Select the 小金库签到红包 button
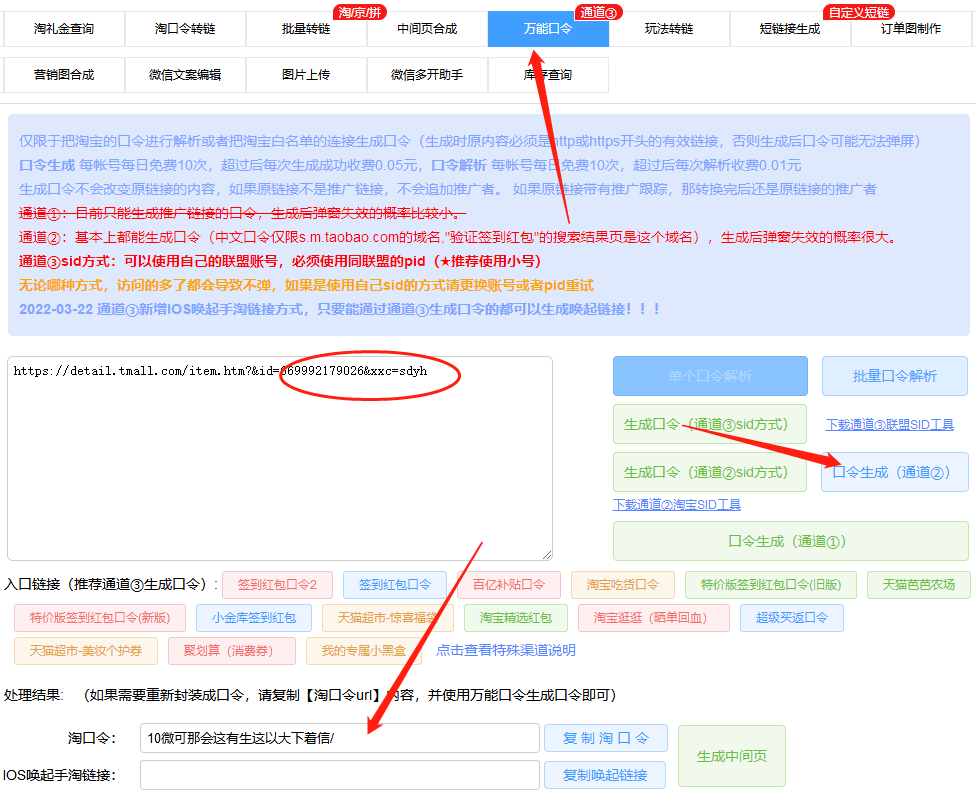The image size is (976, 810). click(253, 618)
